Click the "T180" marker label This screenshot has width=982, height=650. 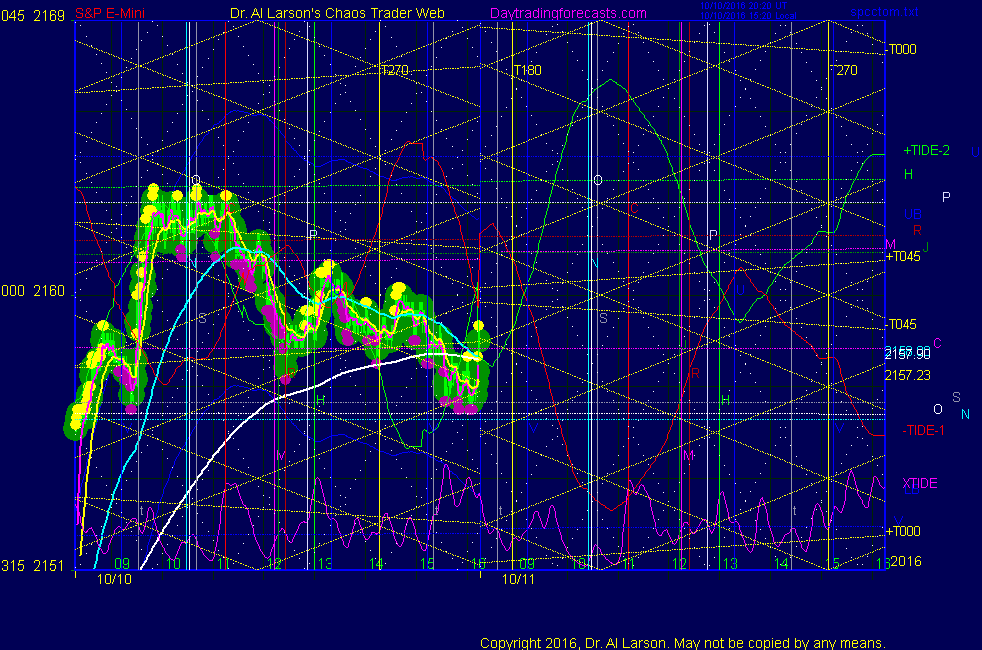[x=527, y=70]
